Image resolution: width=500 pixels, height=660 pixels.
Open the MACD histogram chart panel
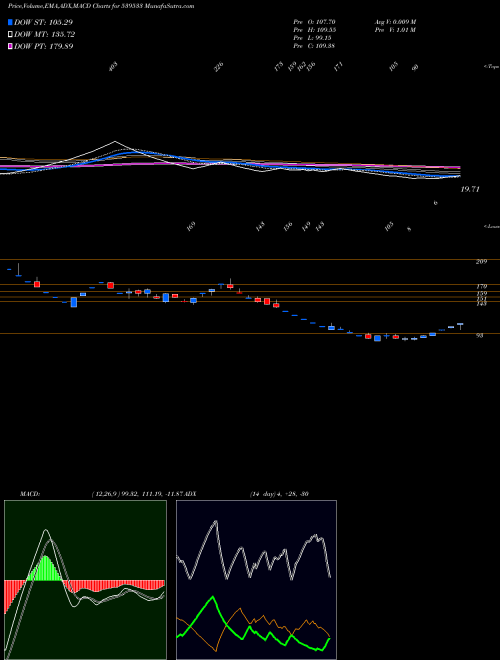tap(85, 580)
